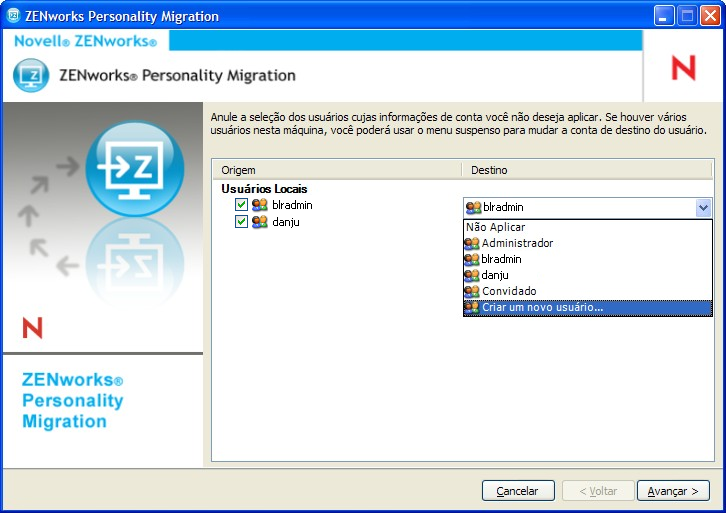Cancel the migration with Cancelar
This screenshot has height=513, width=726.
tap(518, 491)
